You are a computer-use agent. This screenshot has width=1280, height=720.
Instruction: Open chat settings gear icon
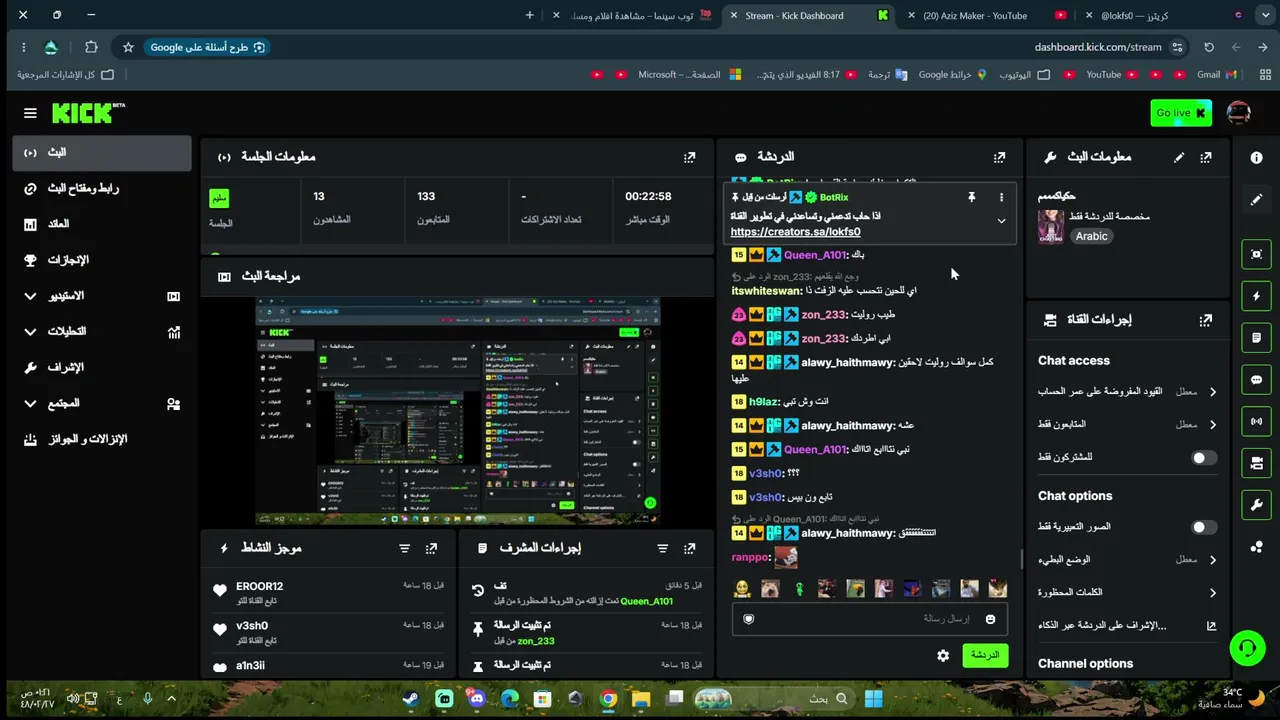point(943,656)
